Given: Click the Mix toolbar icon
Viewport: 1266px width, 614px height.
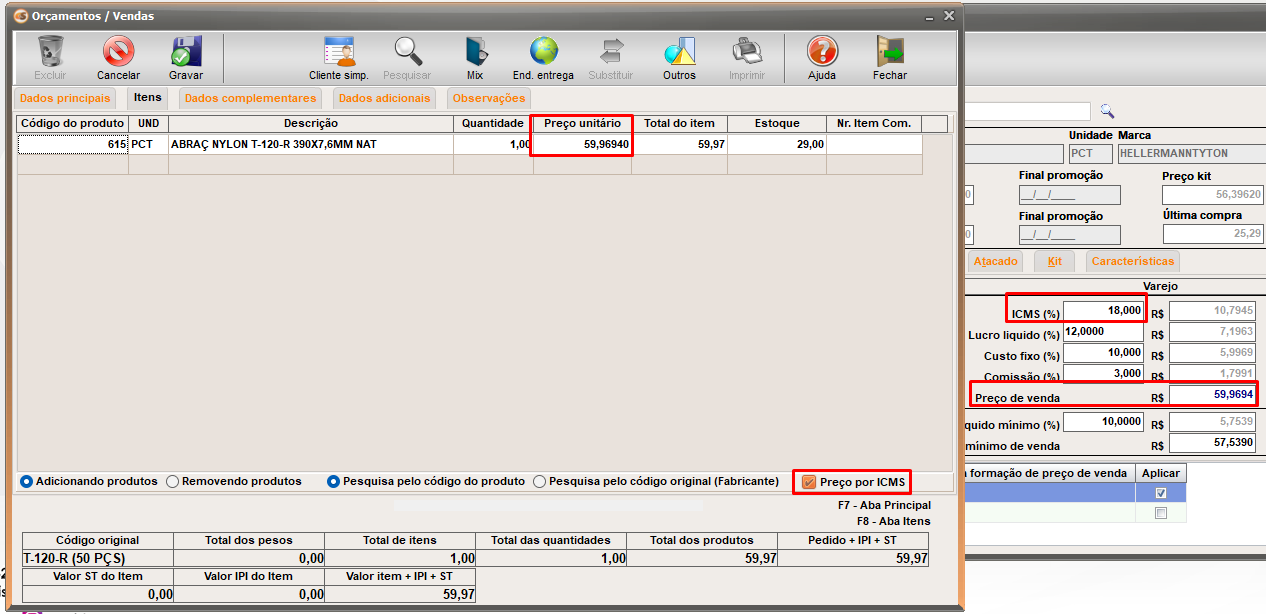Looking at the screenshot, I should pyautogui.click(x=475, y=52).
